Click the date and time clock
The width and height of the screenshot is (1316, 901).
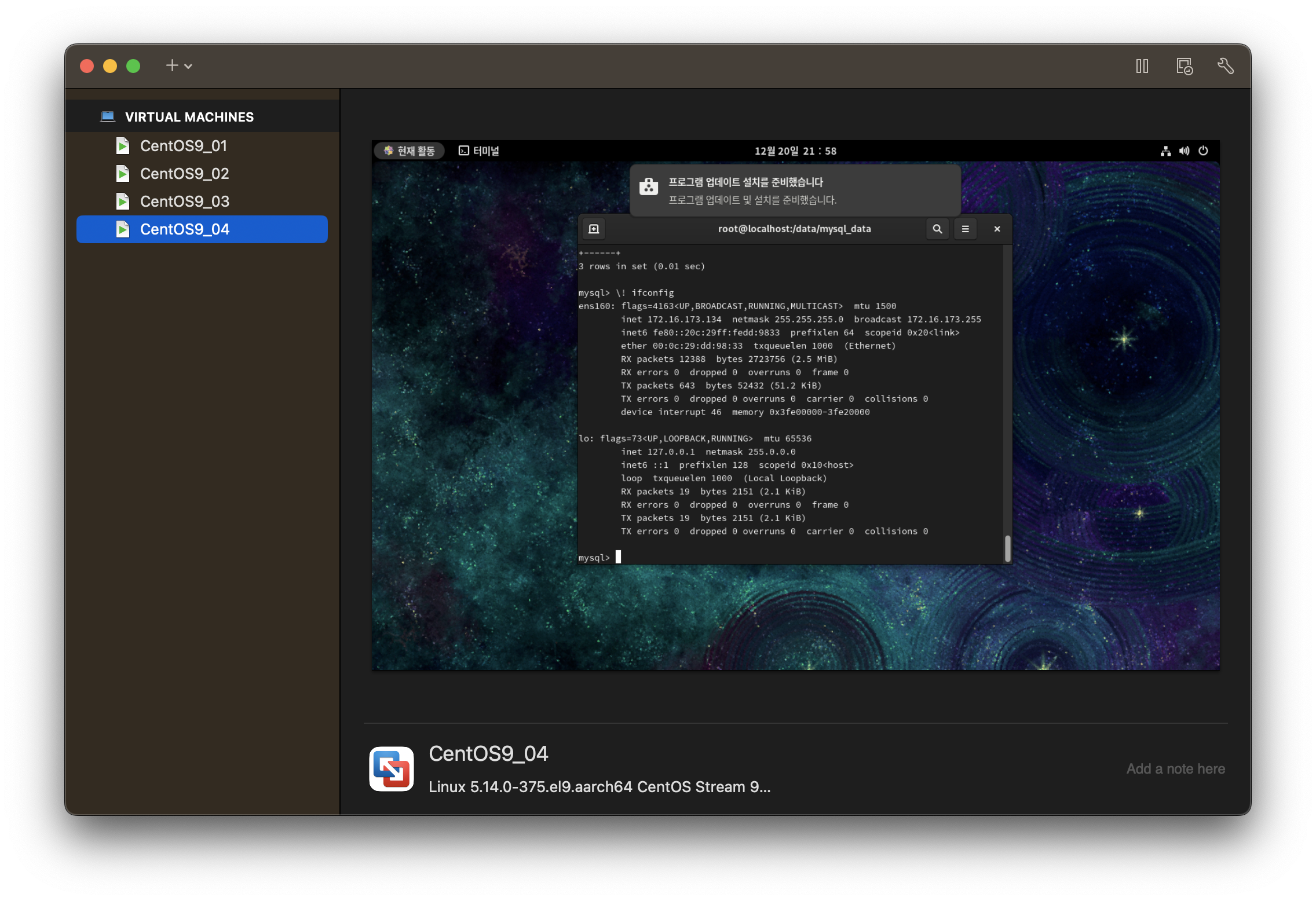pyautogui.click(x=795, y=151)
